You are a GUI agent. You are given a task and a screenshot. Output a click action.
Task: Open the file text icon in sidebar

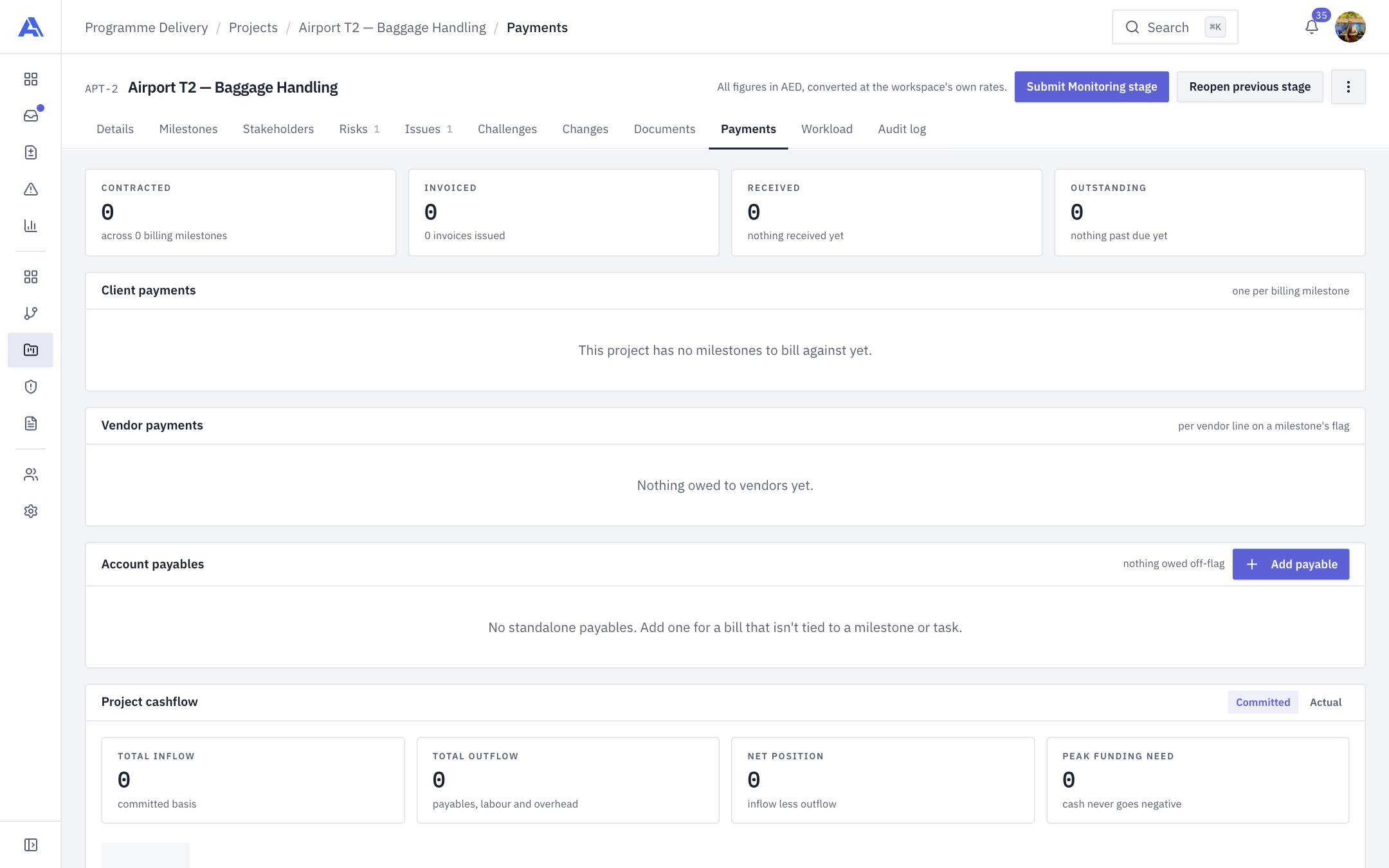point(30,423)
